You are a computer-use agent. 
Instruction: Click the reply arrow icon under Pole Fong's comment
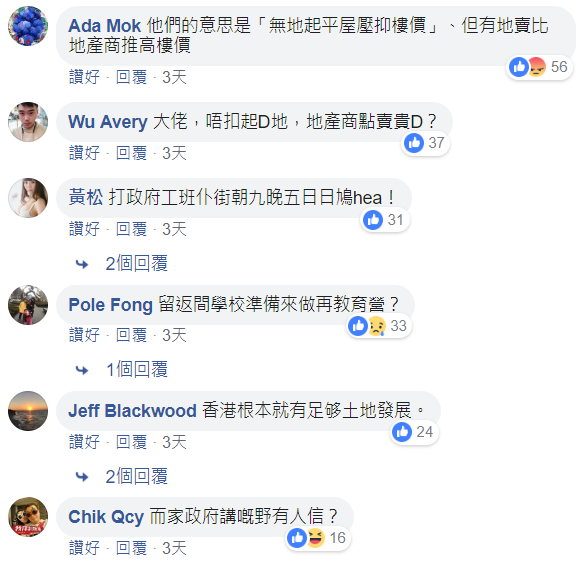point(82,370)
